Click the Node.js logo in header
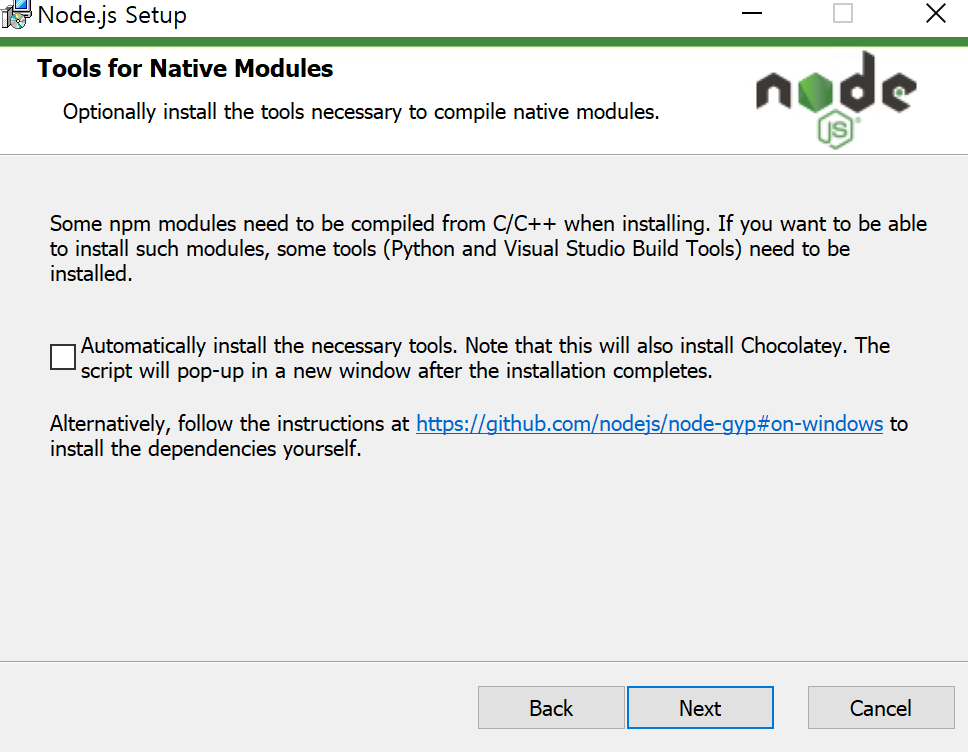This screenshot has width=968, height=752. point(837,100)
